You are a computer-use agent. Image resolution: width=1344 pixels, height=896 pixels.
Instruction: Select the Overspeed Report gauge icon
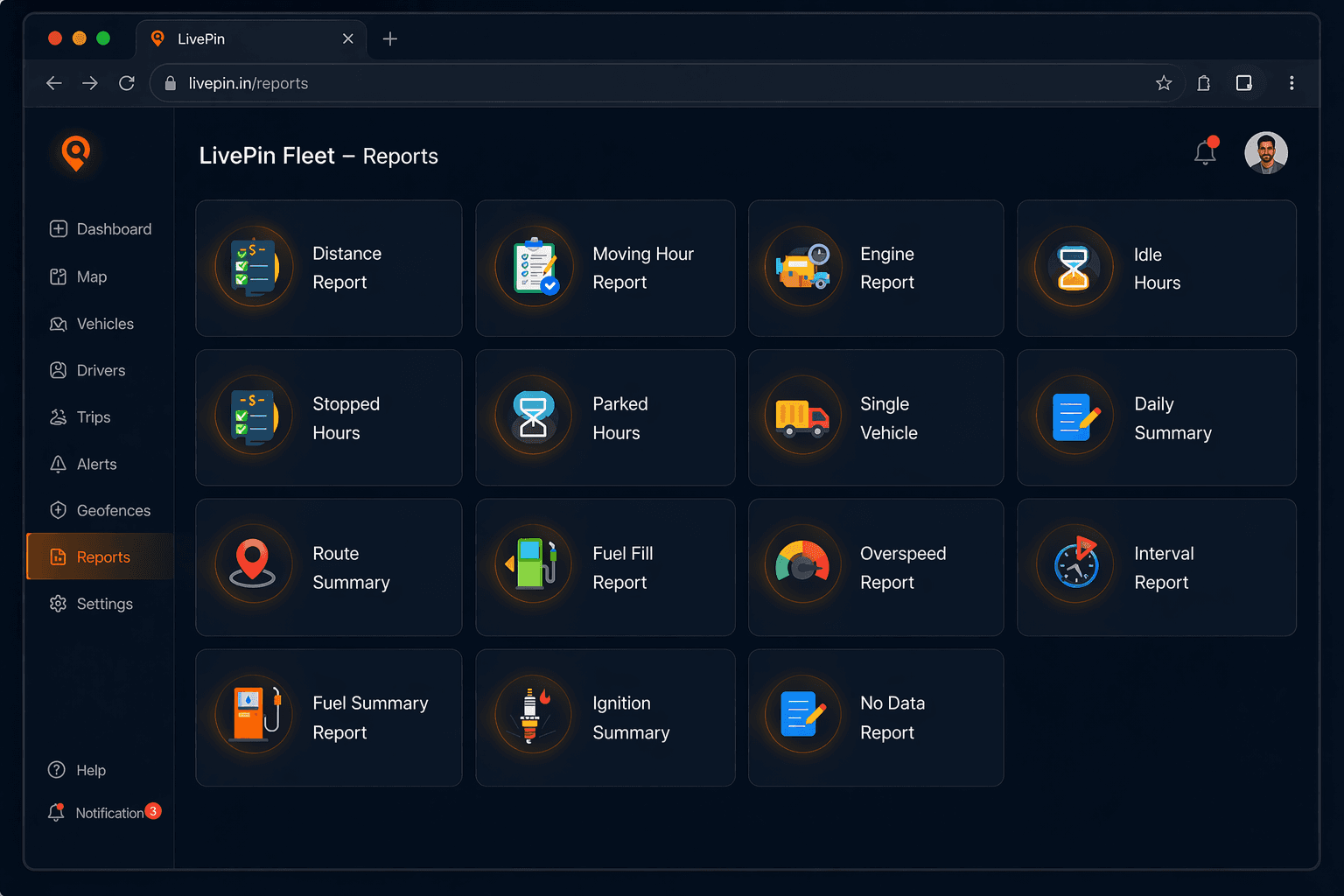click(x=802, y=567)
